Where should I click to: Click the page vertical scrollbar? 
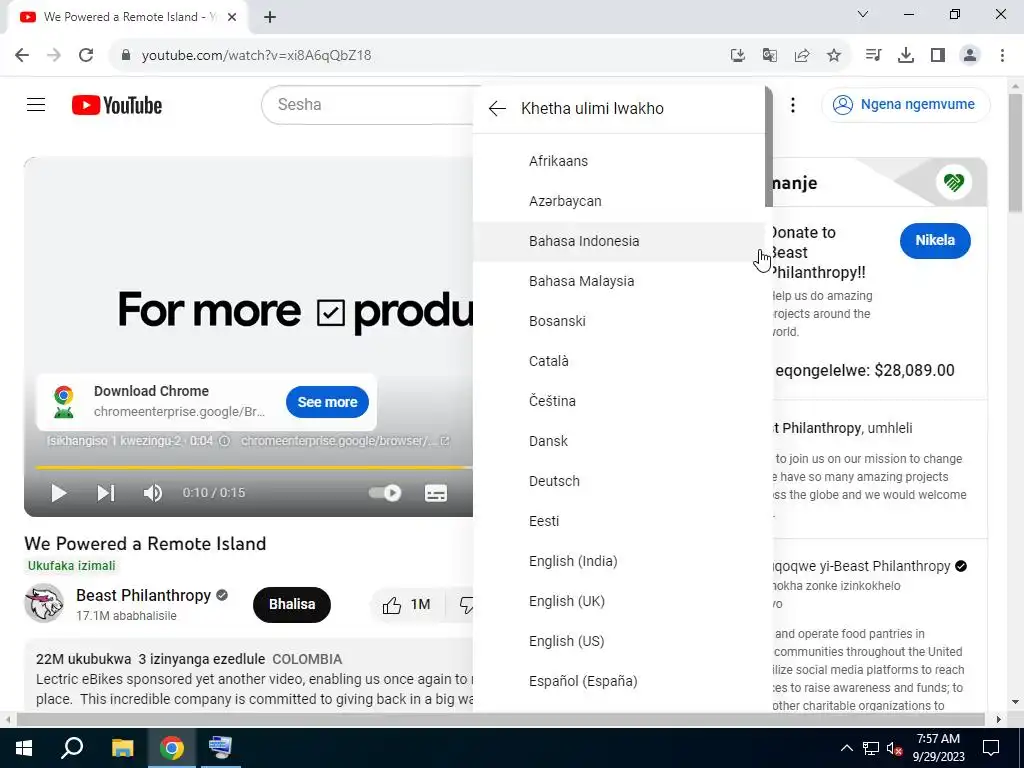(1016, 153)
